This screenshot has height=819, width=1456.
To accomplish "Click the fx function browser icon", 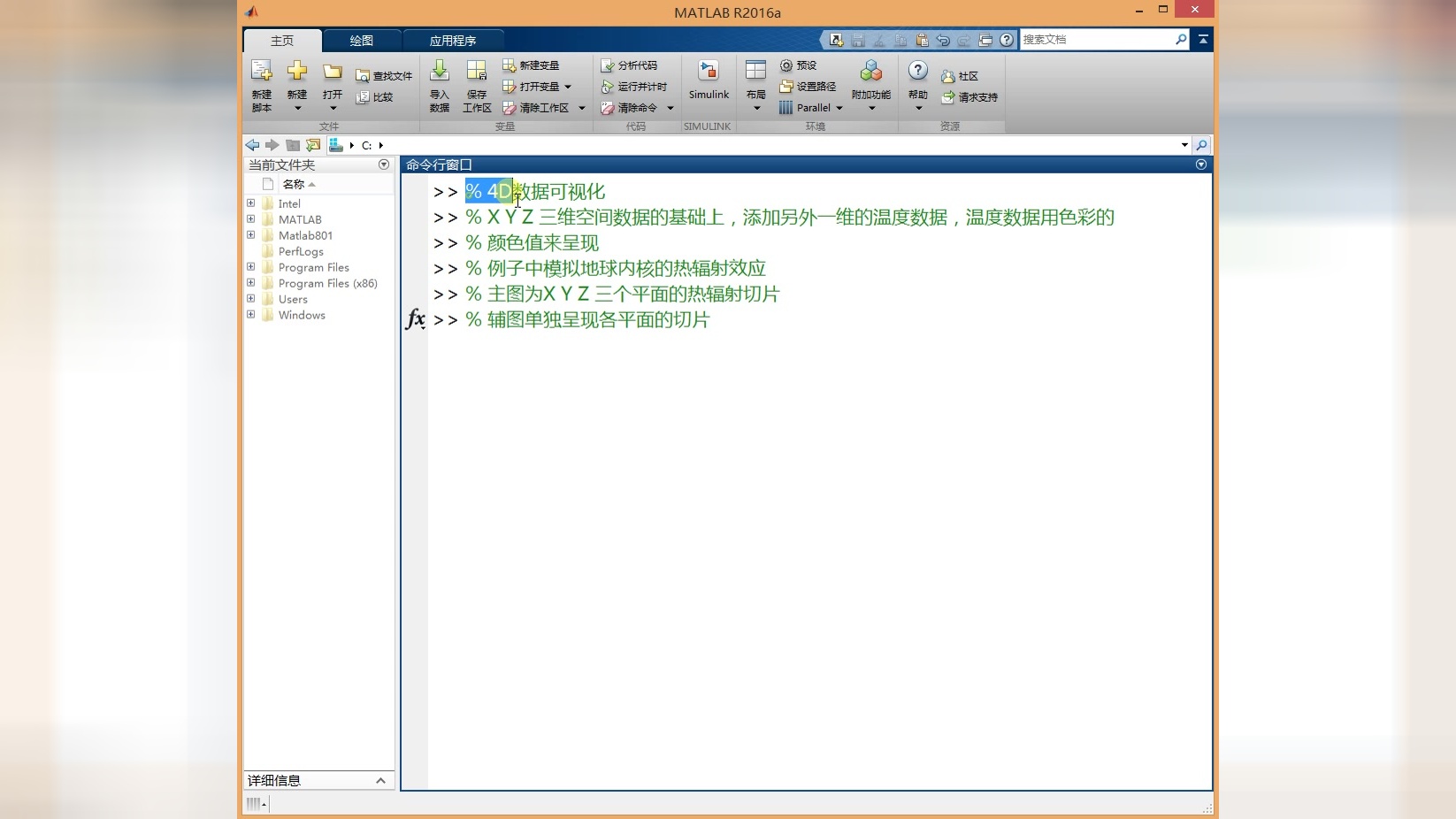I will [x=416, y=319].
